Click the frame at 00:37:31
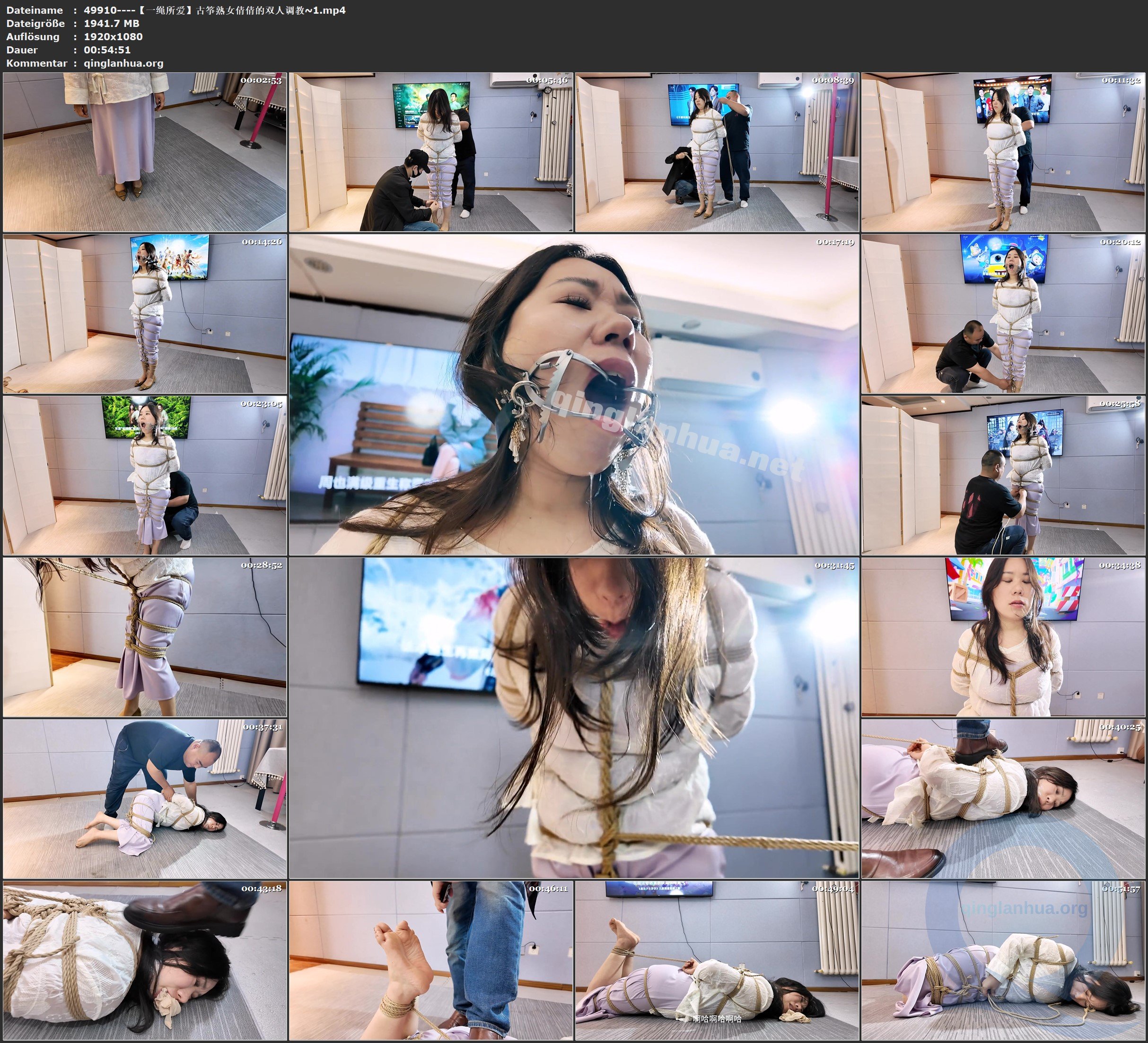Viewport: 1148px width, 1043px height. (x=145, y=798)
